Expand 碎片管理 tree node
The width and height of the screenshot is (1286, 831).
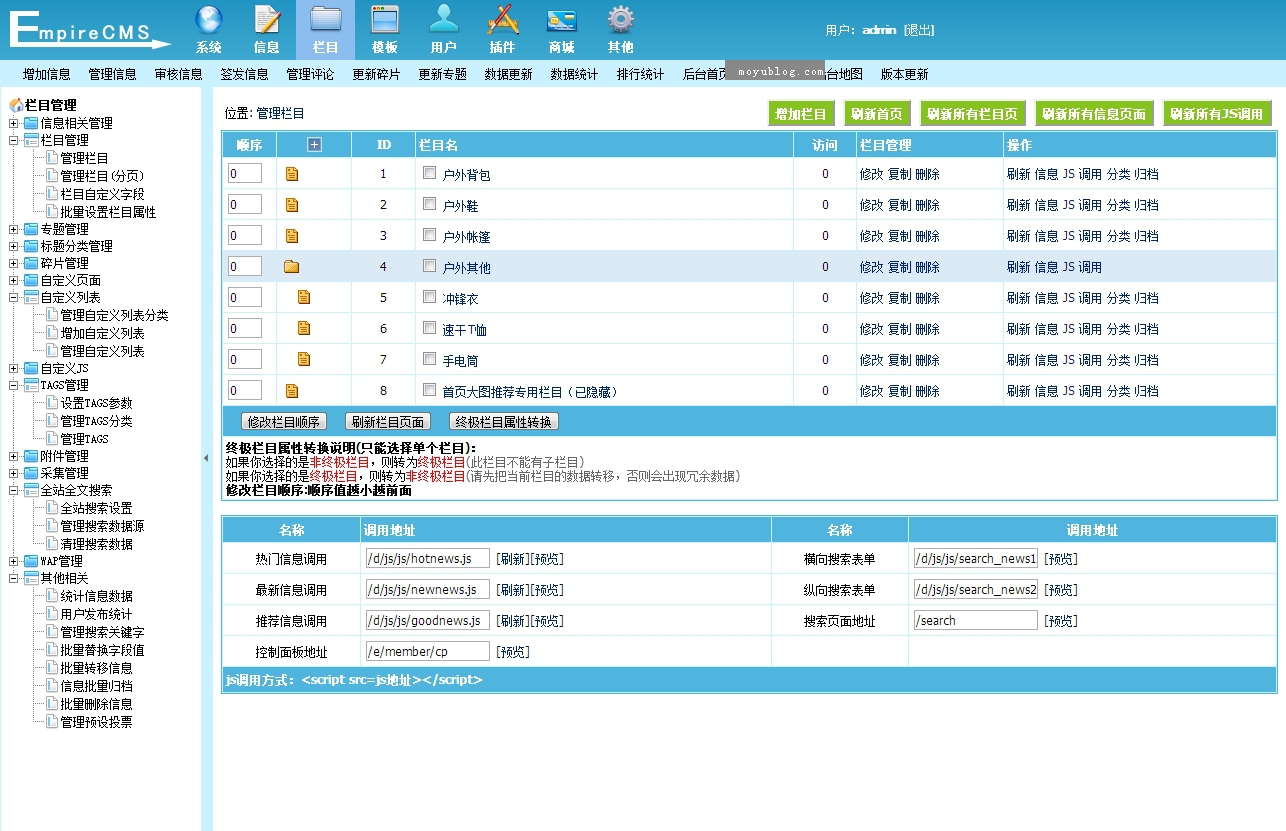(x=14, y=263)
